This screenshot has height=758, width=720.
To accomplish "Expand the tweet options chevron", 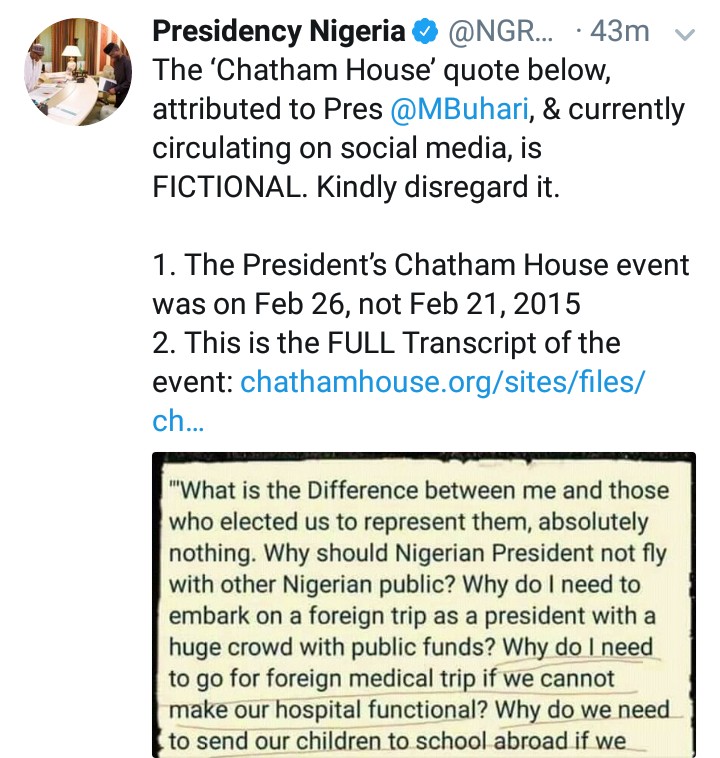I will 685,34.
